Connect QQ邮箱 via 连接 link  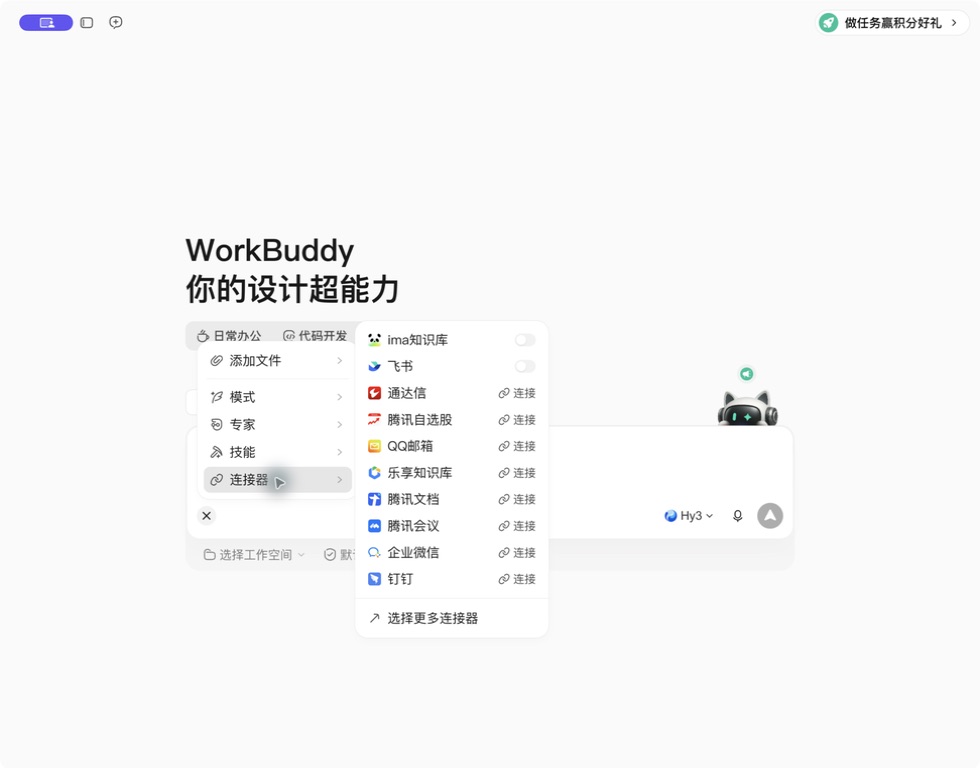[517, 446]
